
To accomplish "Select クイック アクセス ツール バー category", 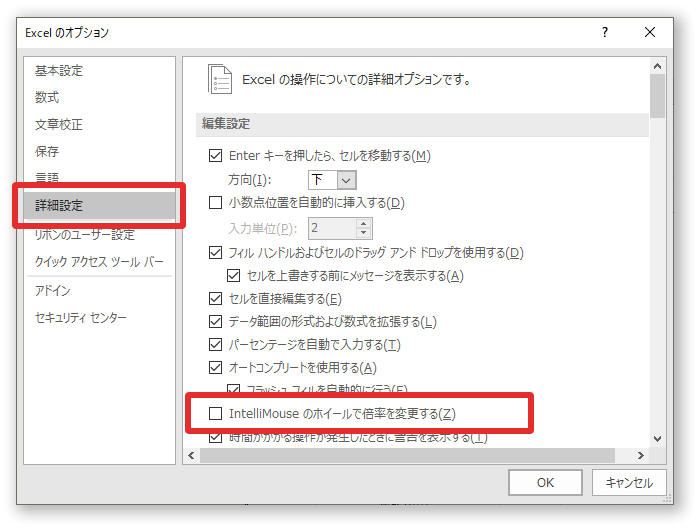I will click(x=99, y=262).
